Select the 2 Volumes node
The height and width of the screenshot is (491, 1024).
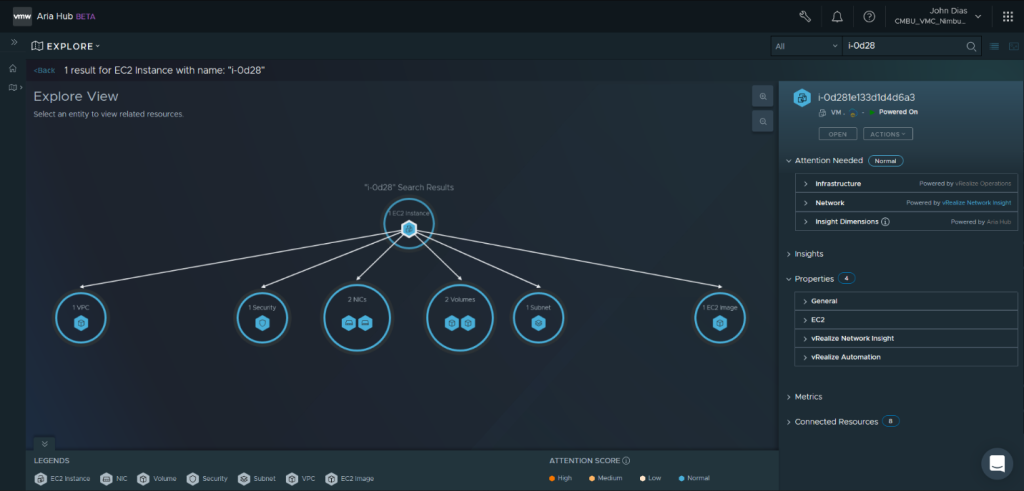[x=460, y=318]
